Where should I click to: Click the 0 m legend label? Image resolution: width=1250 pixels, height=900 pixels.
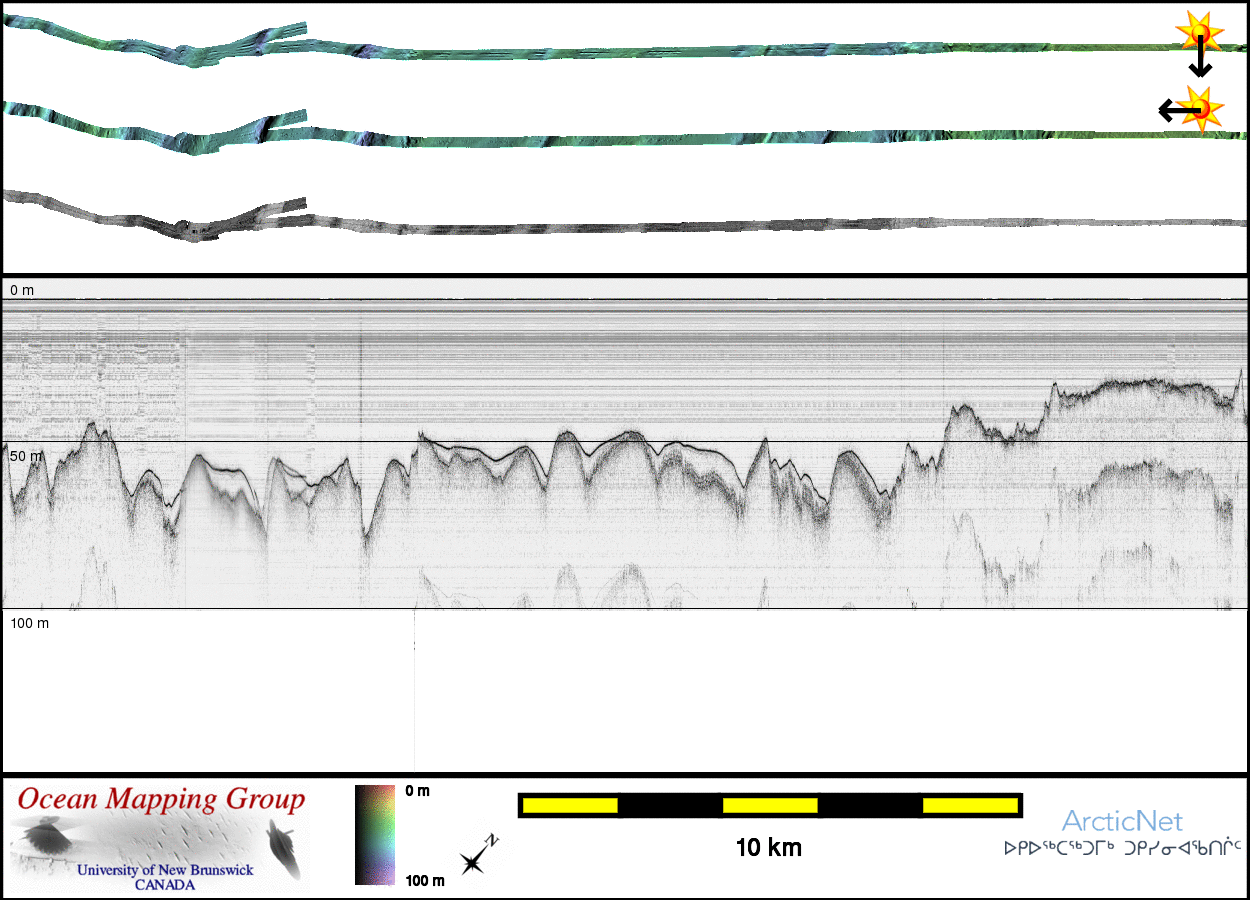pos(418,791)
